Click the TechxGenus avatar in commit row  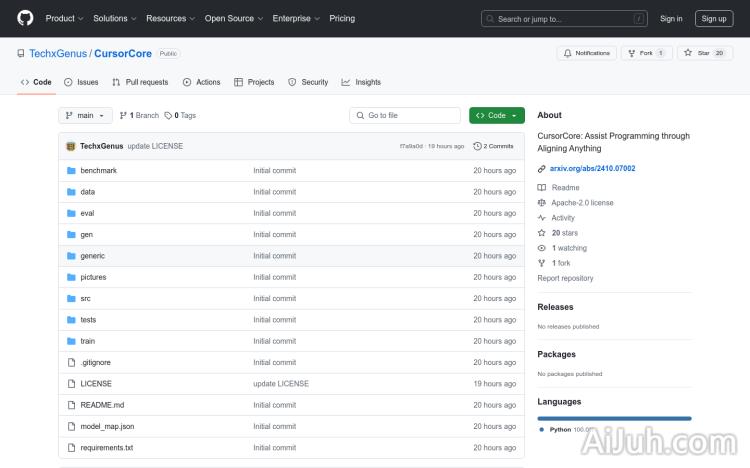click(x=71, y=146)
